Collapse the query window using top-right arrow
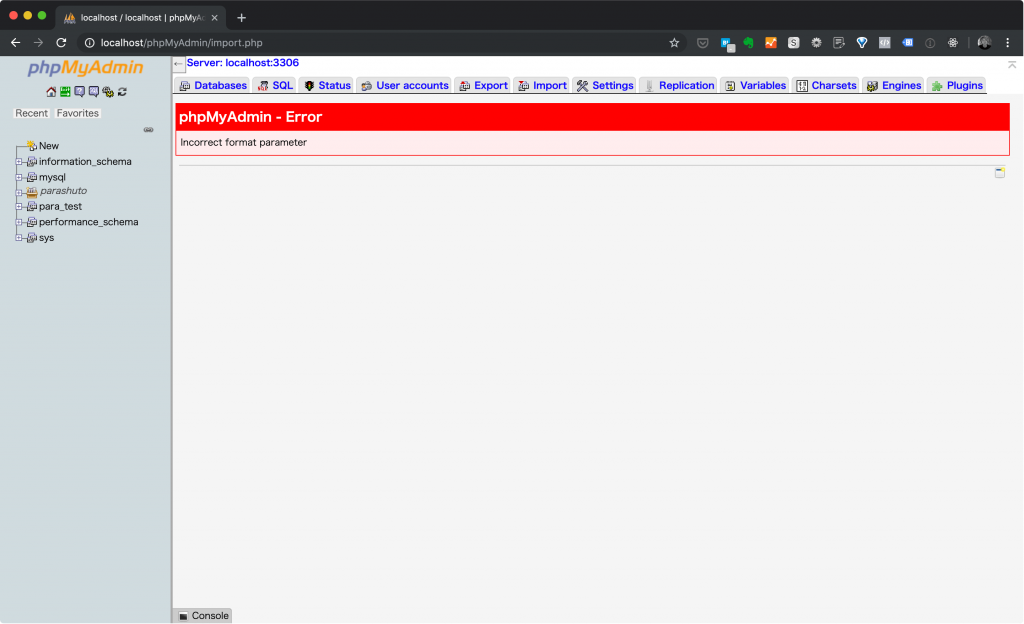 click(1012, 62)
